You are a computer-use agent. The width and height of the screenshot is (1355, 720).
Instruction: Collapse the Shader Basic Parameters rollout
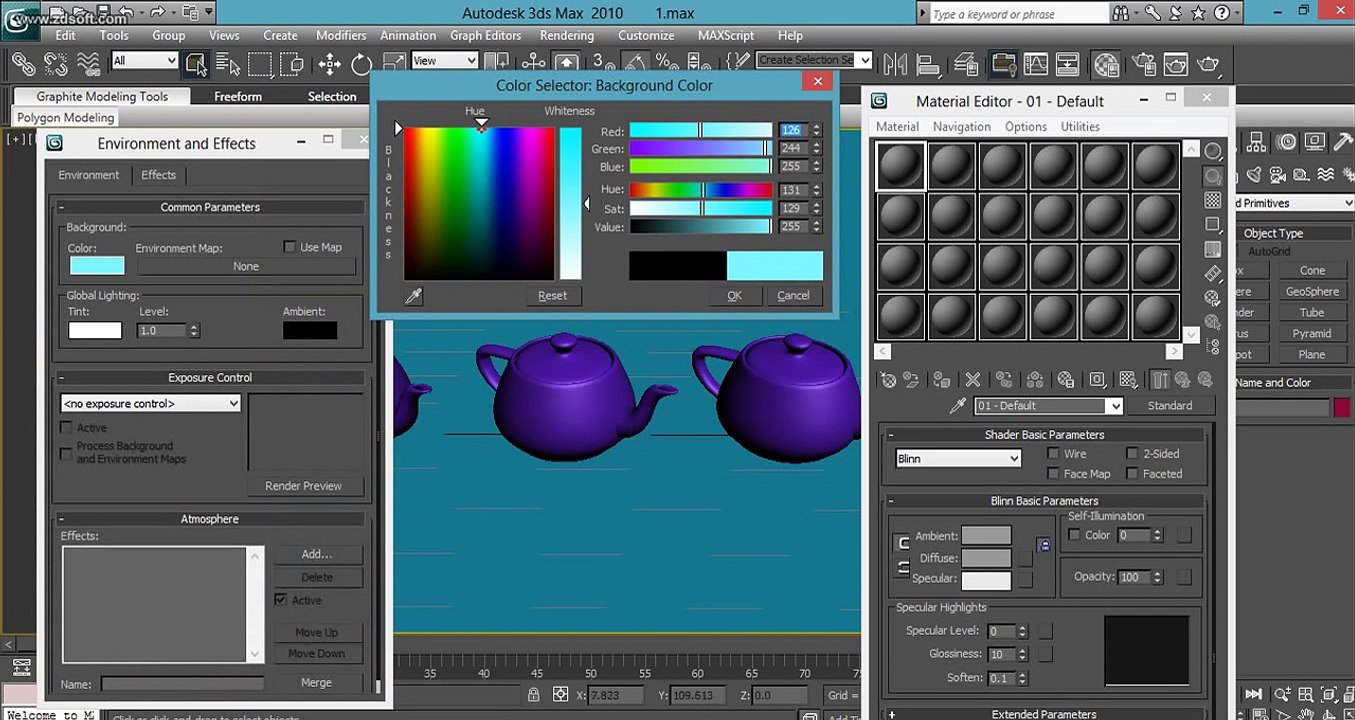1044,435
